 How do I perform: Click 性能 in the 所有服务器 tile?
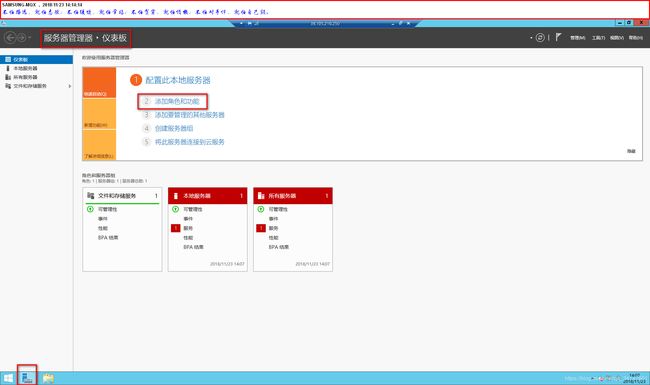(274, 238)
